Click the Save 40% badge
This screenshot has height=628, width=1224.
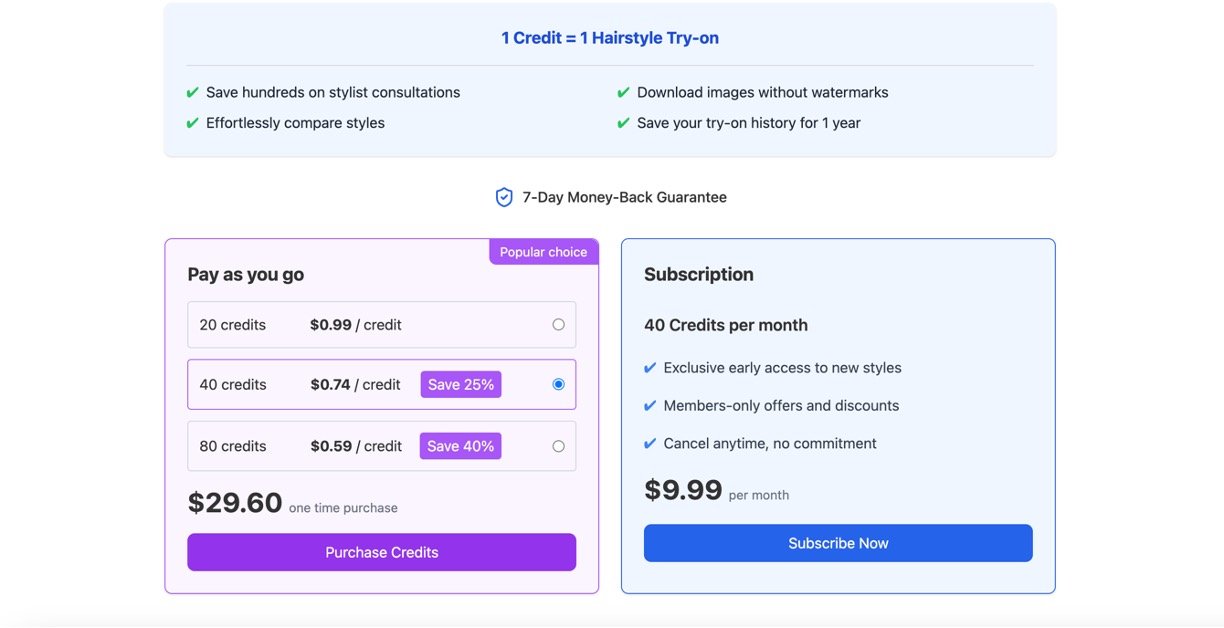coord(461,447)
